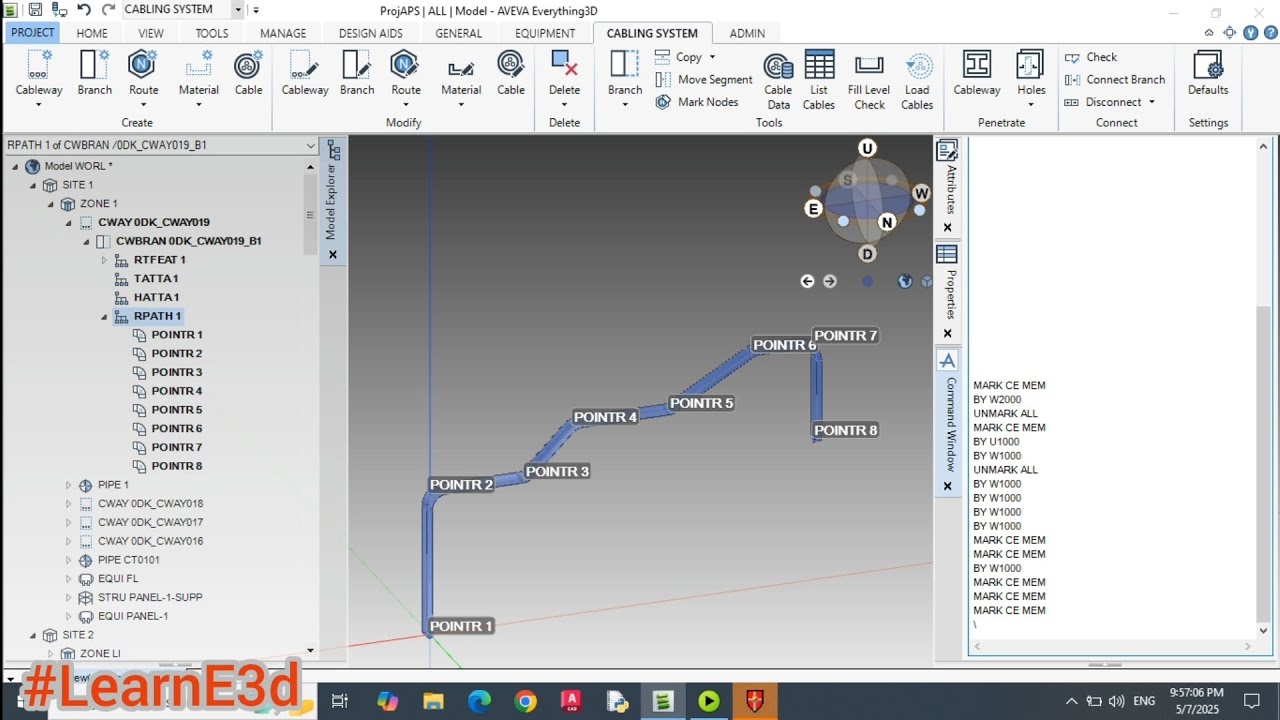This screenshot has height=720, width=1280.
Task: Open the Windows notification center
Action: point(1251,701)
